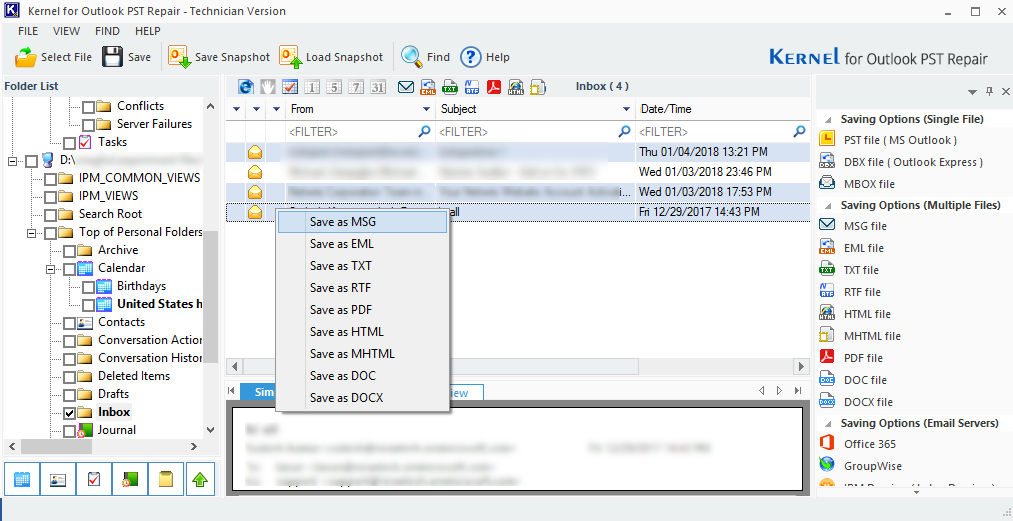Click the red PDF icon above message list
The width and height of the screenshot is (1013, 521).
(x=494, y=87)
